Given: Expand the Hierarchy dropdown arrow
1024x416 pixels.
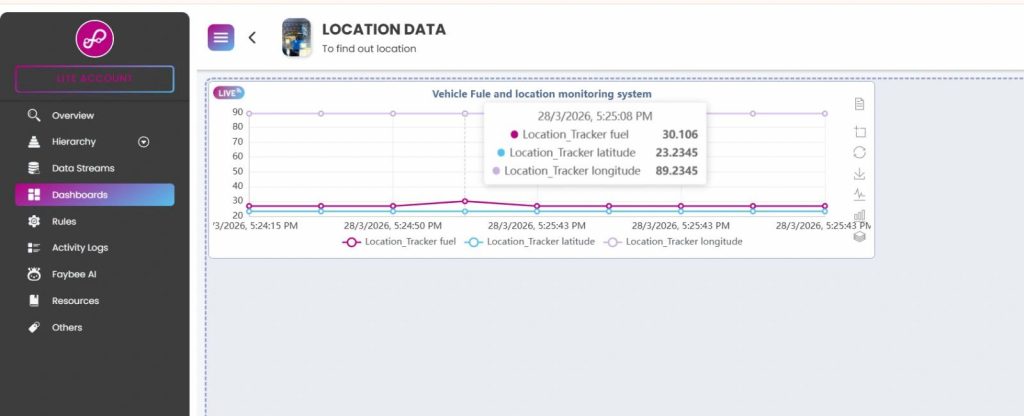Looking at the screenshot, I should (143, 142).
